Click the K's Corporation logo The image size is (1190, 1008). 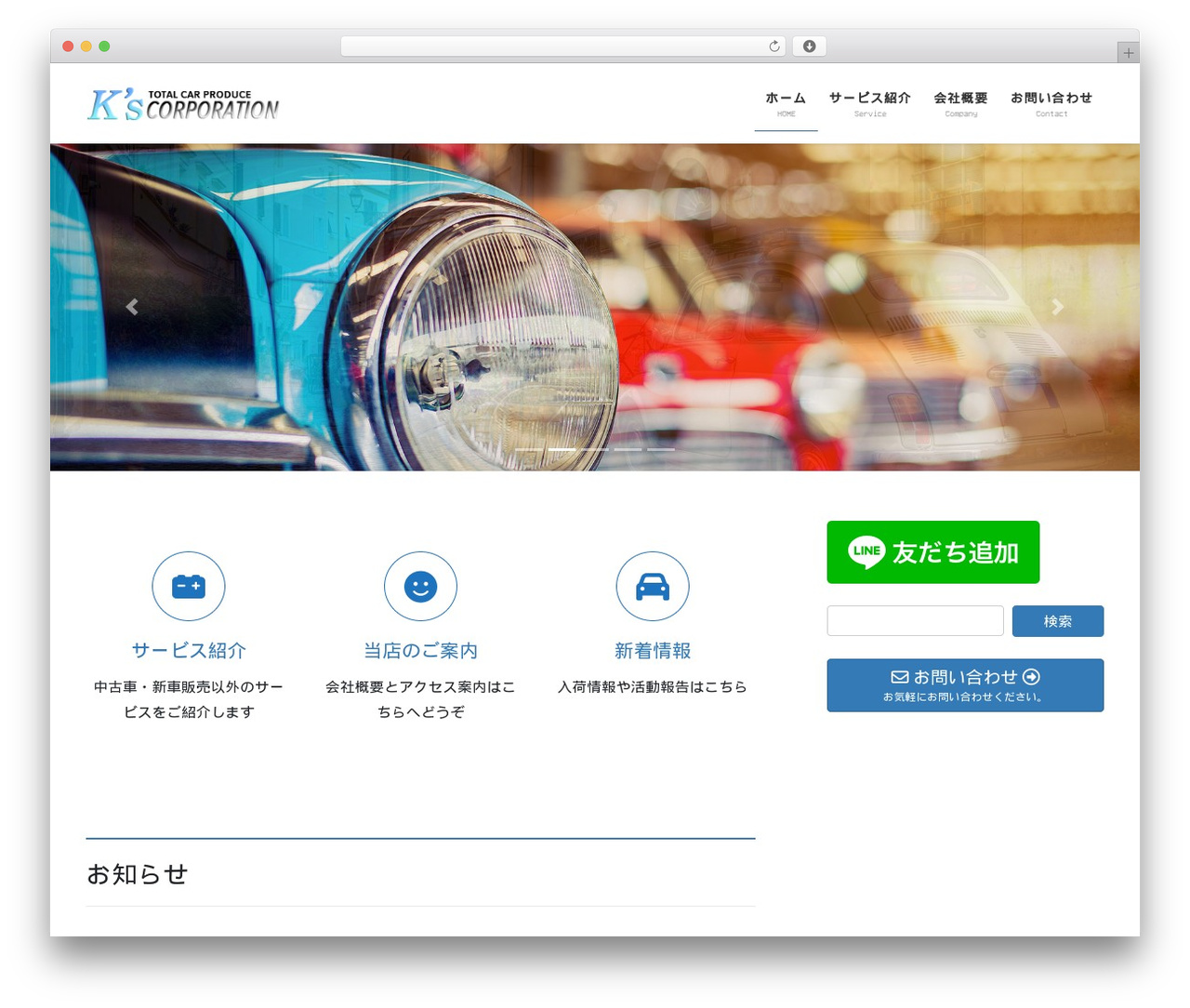[183, 104]
